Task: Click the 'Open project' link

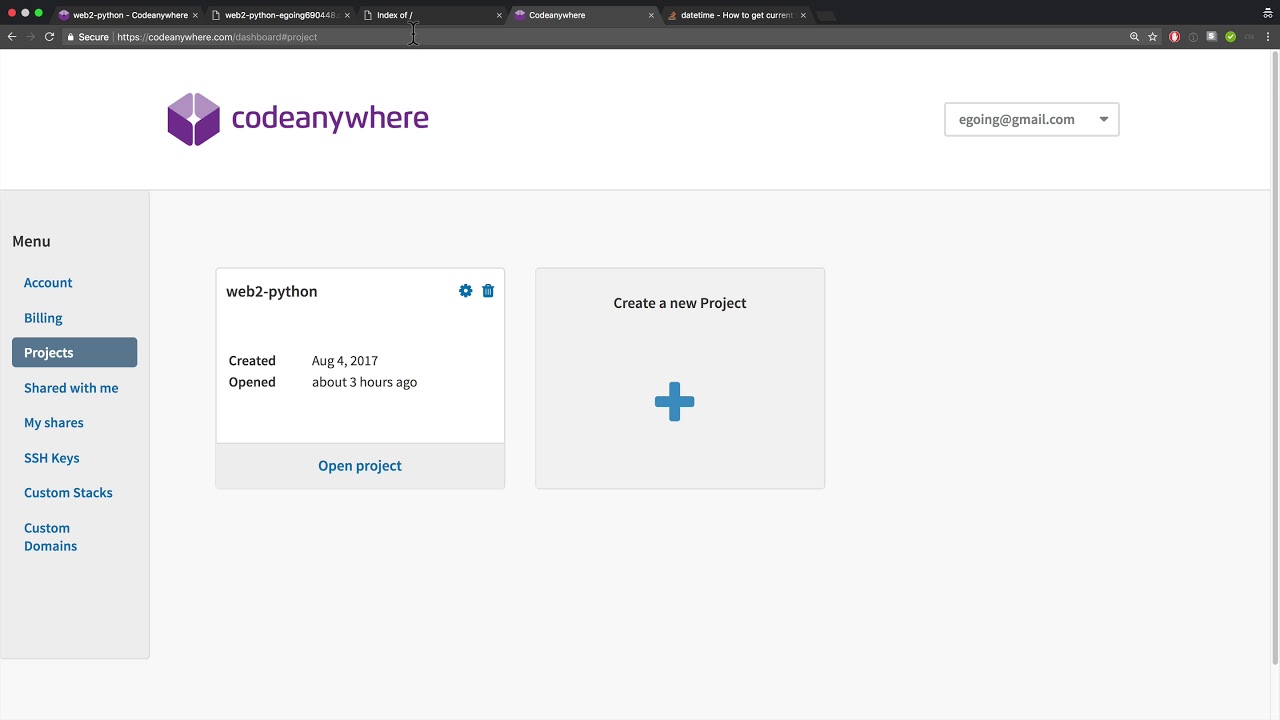Action: pos(360,466)
